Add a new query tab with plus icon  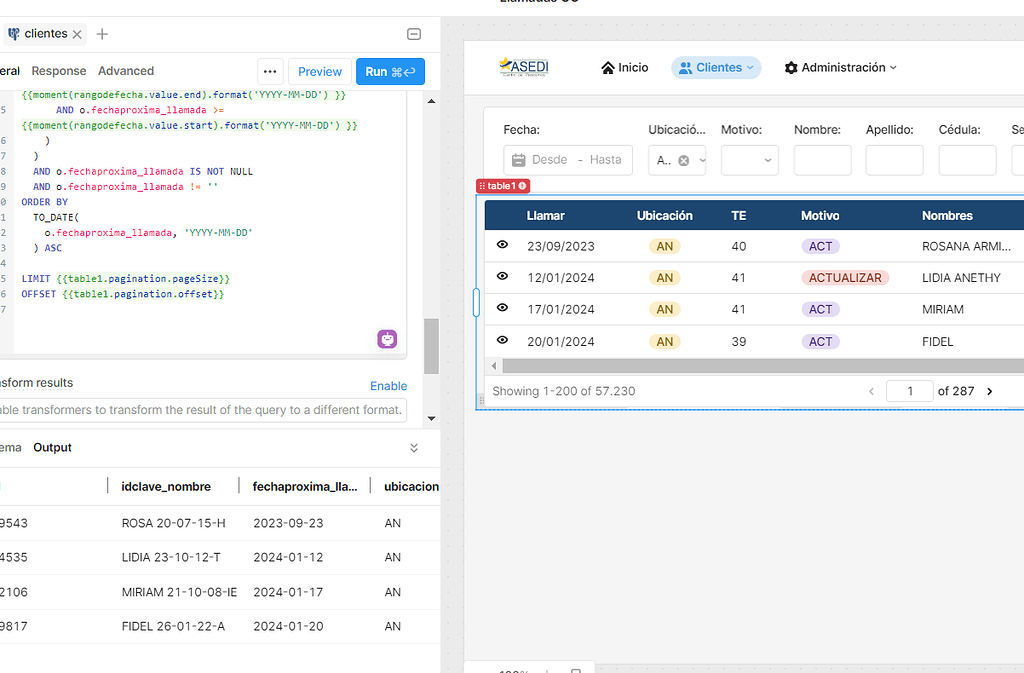[102, 34]
